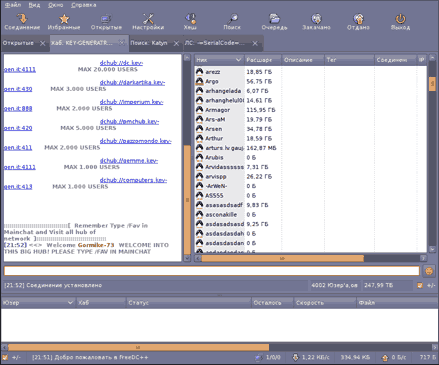Toggle the checkbox in bottom status bar
The width and height of the screenshot is (439, 365).
click(5, 357)
